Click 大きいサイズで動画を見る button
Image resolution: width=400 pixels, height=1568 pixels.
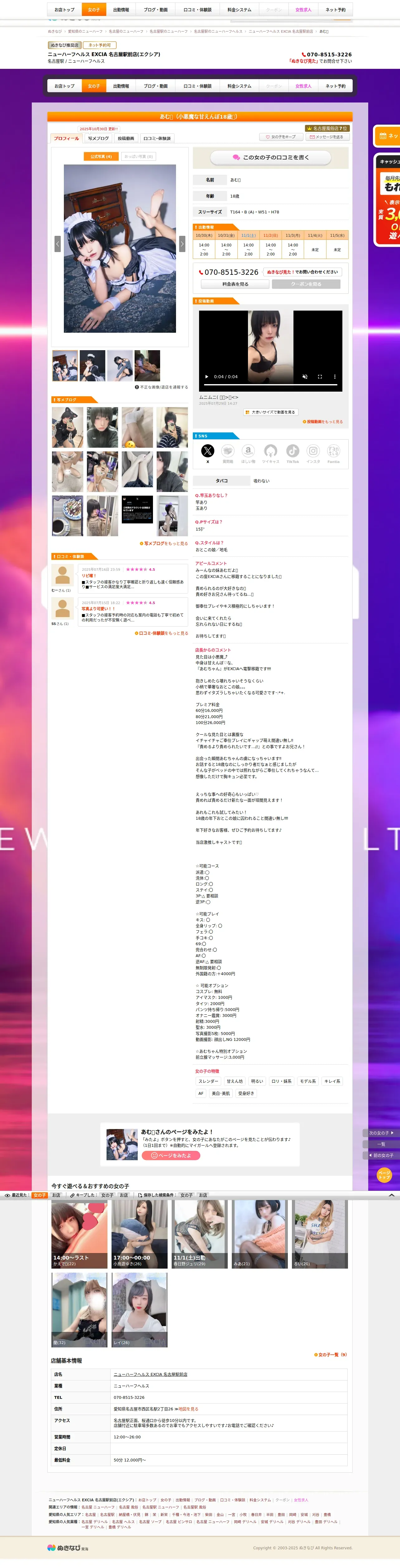tap(270, 412)
